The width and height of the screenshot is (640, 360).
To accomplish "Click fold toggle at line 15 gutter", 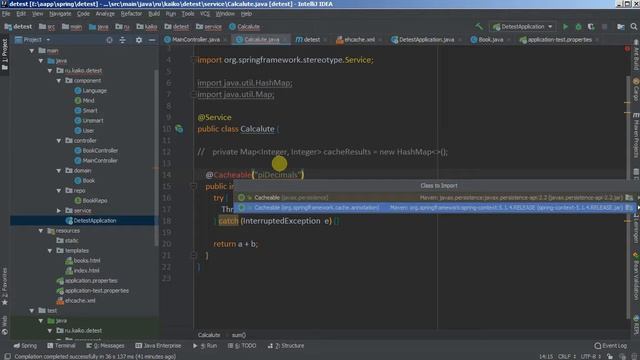I will [194, 187].
